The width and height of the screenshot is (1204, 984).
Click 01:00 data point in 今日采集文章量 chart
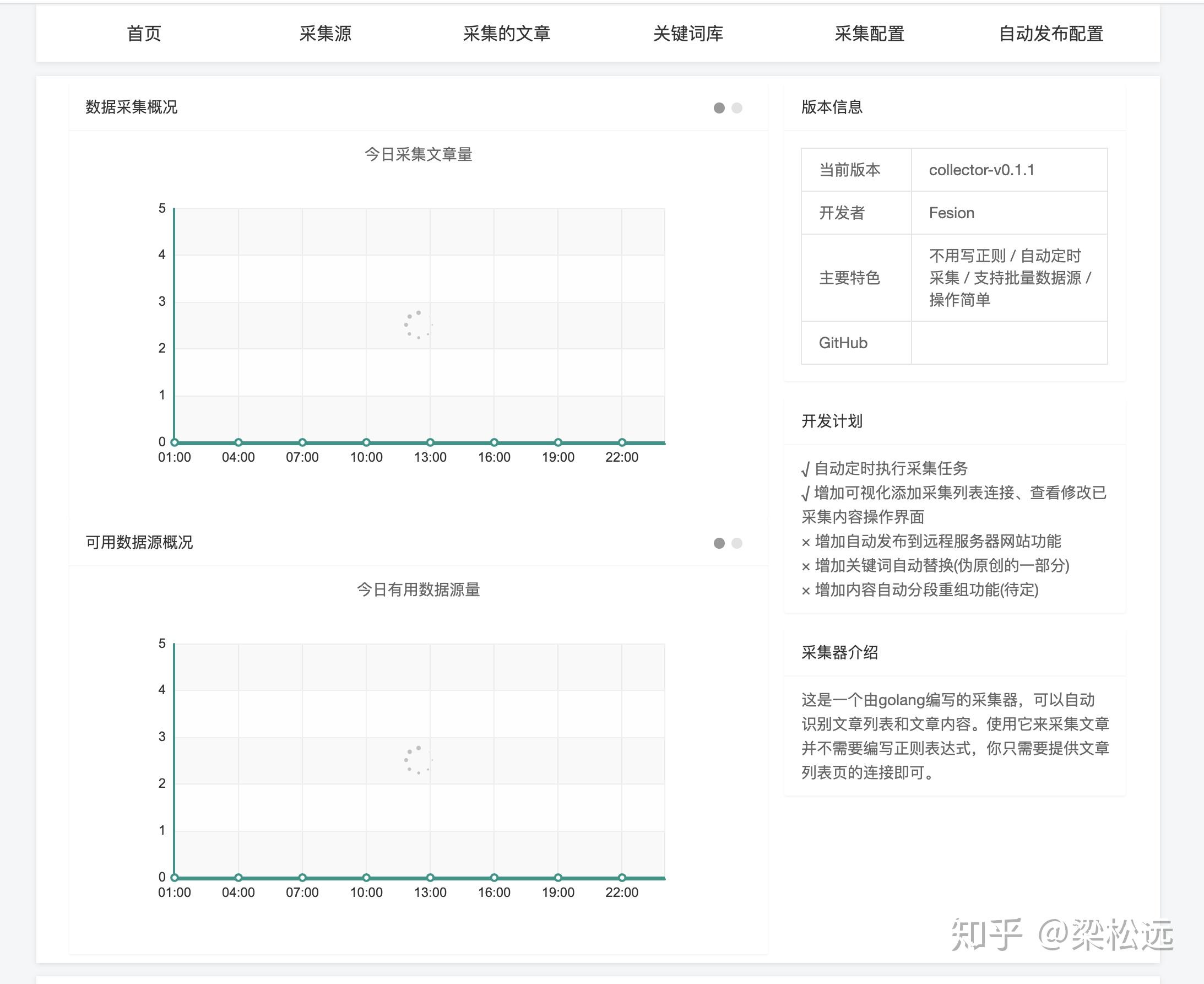(175, 442)
